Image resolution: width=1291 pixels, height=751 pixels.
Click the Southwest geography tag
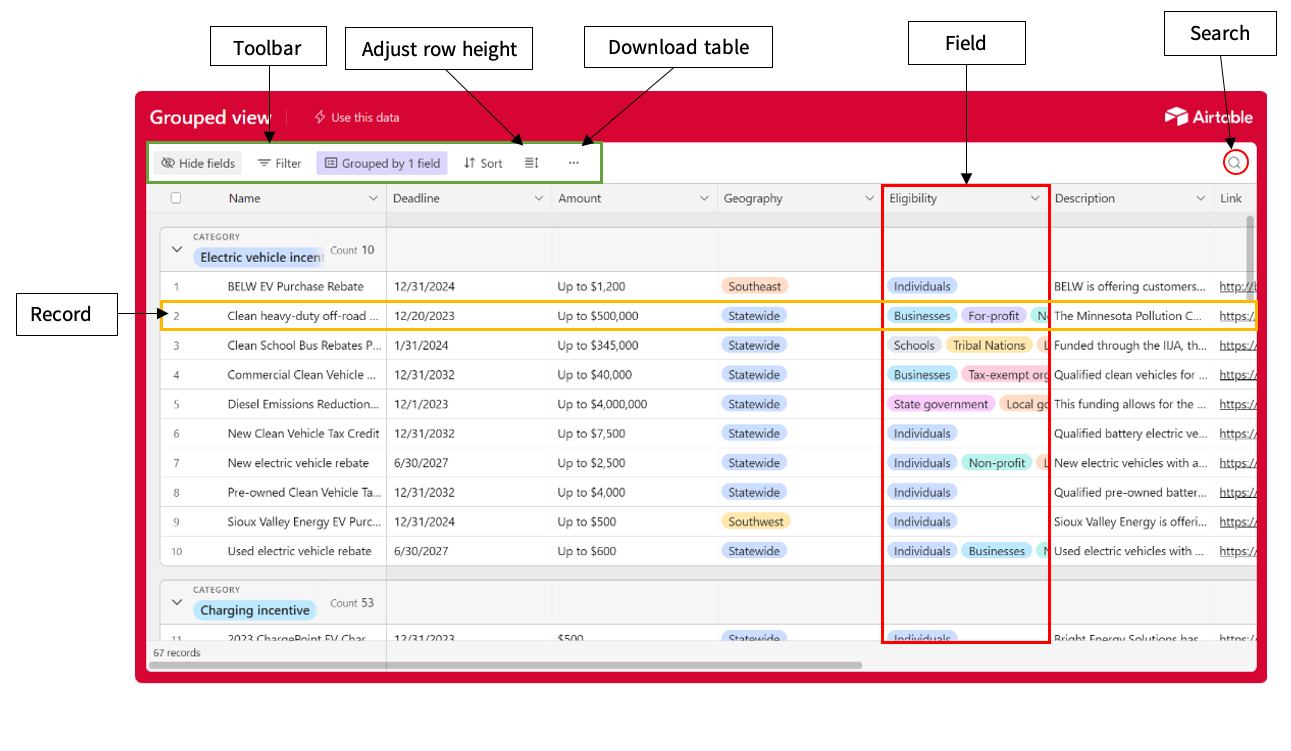pyautogui.click(x=755, y=522)
